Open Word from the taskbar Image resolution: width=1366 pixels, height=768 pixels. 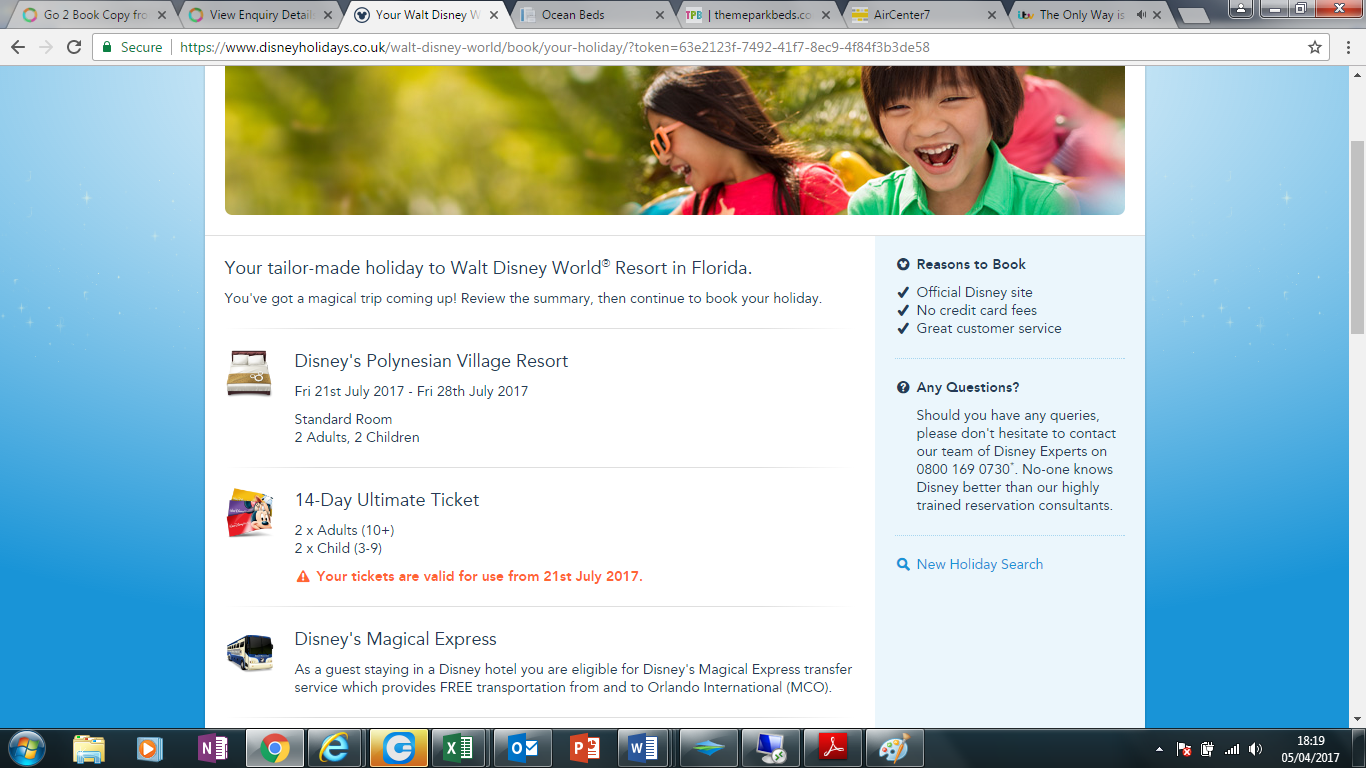[x=645, y=748]
